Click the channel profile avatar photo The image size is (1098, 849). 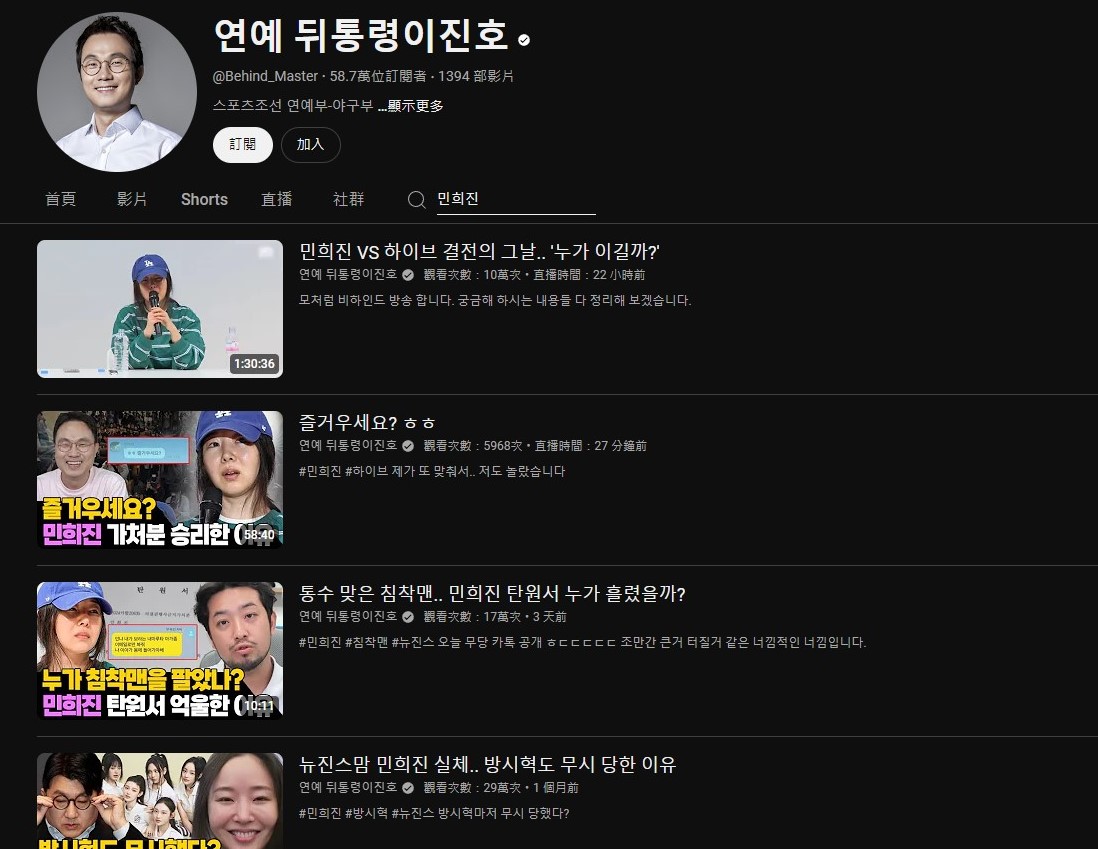tap(117, 93)
